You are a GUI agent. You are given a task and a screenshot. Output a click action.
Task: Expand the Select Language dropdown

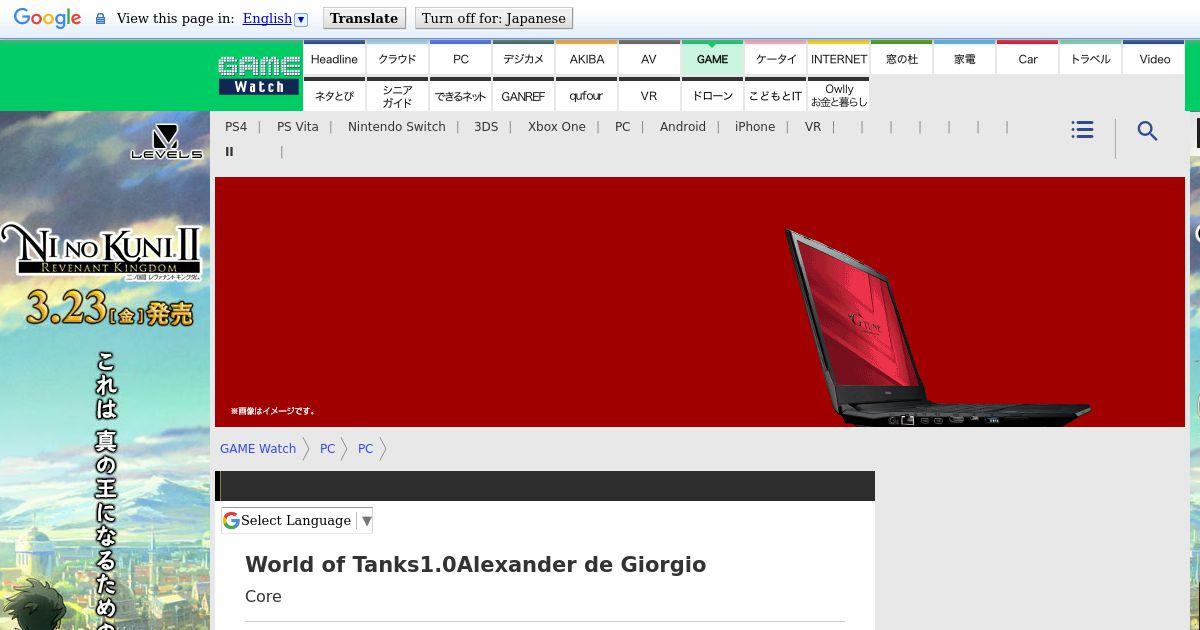(x=297, y=520)
